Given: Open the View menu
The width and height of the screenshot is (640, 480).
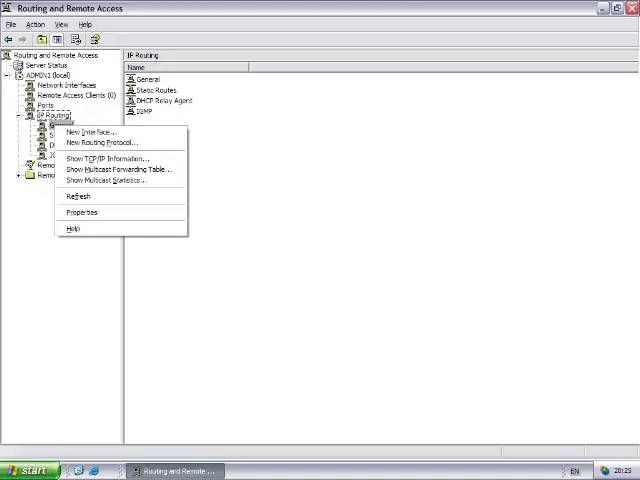Looking at the screenshot, I should coord(62,24).
